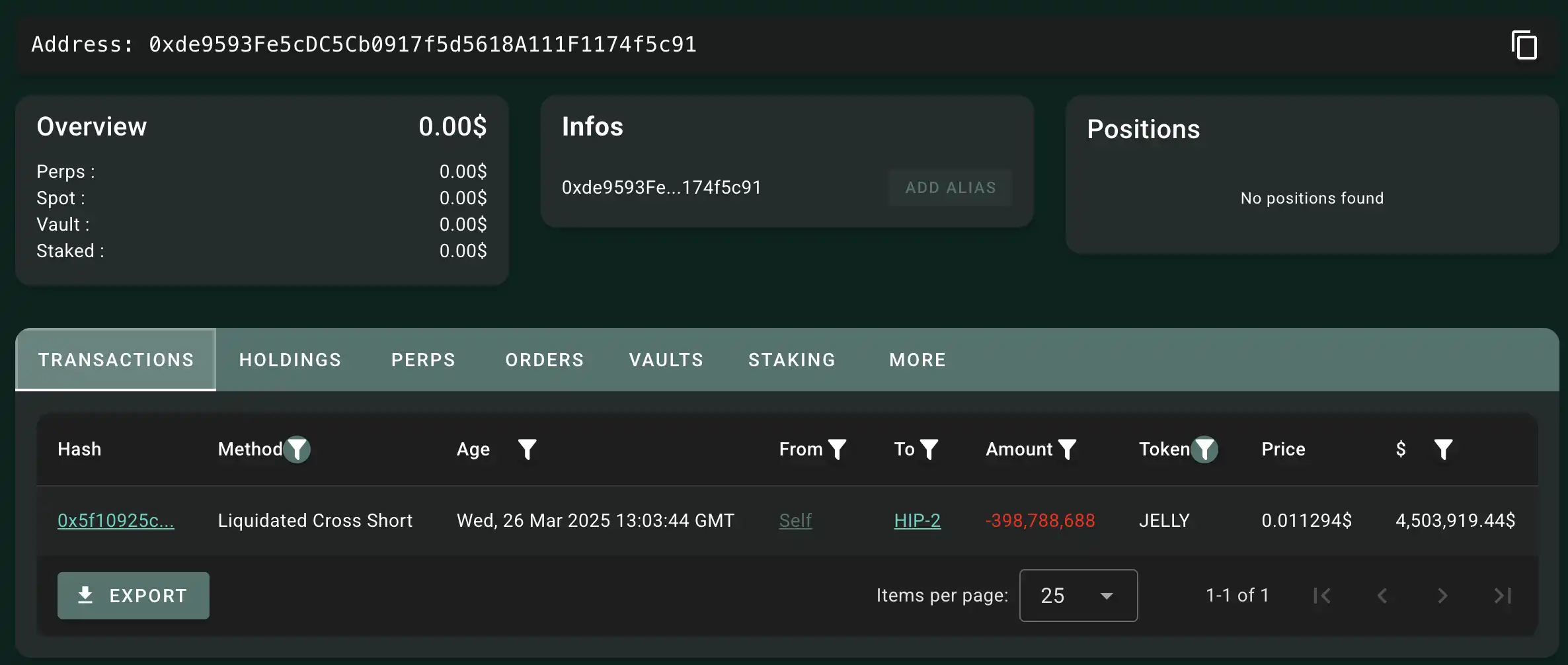Viewport: 1568px width, 665px height.
Task: Copy the wallet address using copy icon
Action: tap(1524, 46)
